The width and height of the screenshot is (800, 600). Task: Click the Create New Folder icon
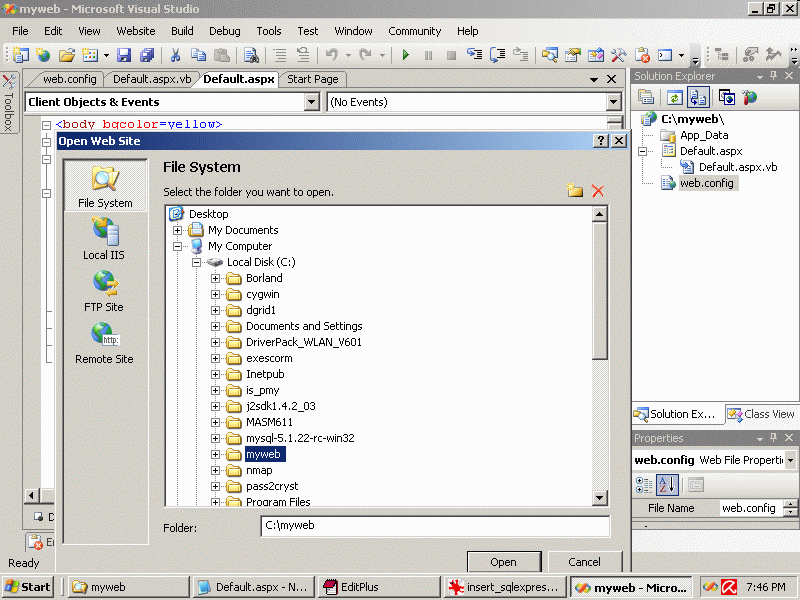click(575, 191)
